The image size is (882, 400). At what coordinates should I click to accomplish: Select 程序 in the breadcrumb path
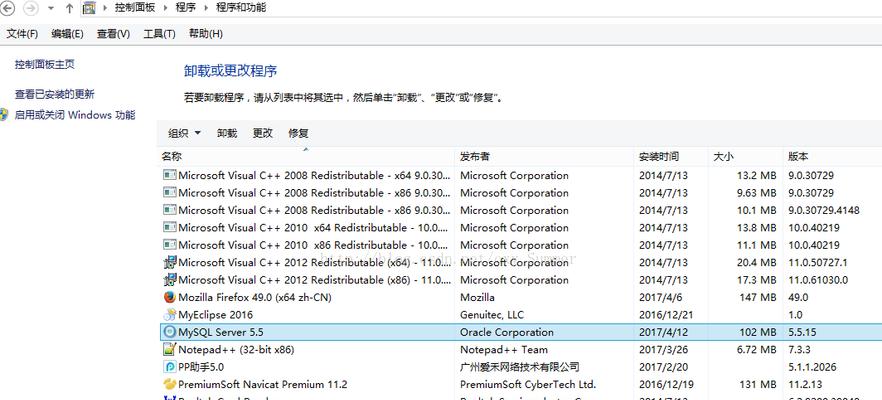click(x=185, y=8)
